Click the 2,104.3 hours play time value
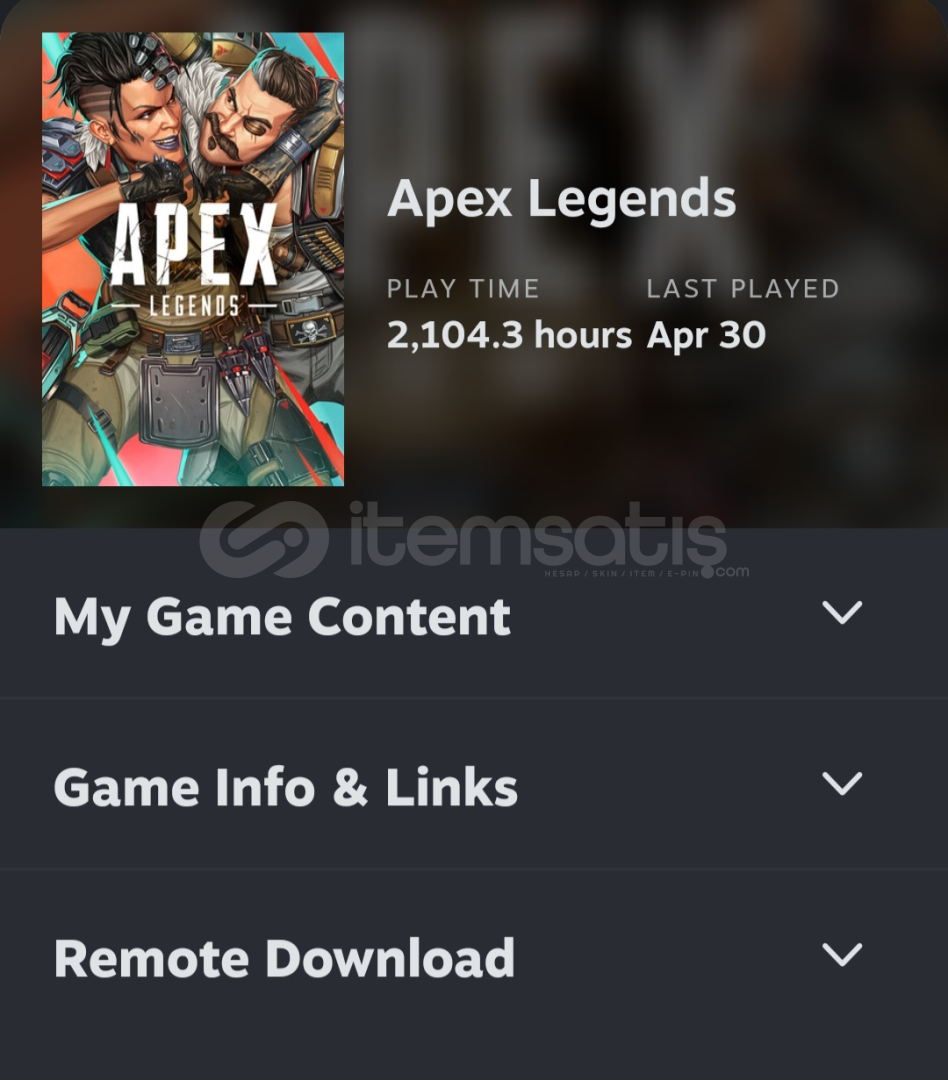The width and height of the screenshot is (948, 1080). [x=509, y=335]
